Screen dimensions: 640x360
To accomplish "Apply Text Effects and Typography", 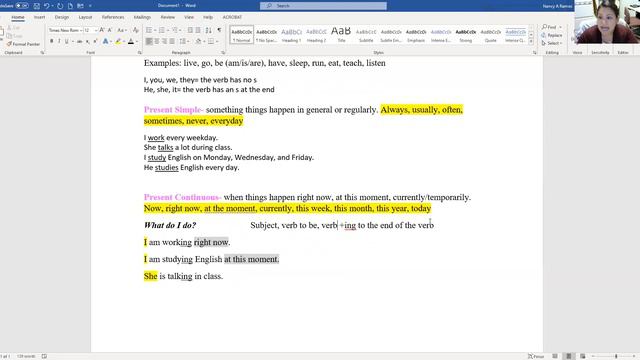I will tap(106, 41).
